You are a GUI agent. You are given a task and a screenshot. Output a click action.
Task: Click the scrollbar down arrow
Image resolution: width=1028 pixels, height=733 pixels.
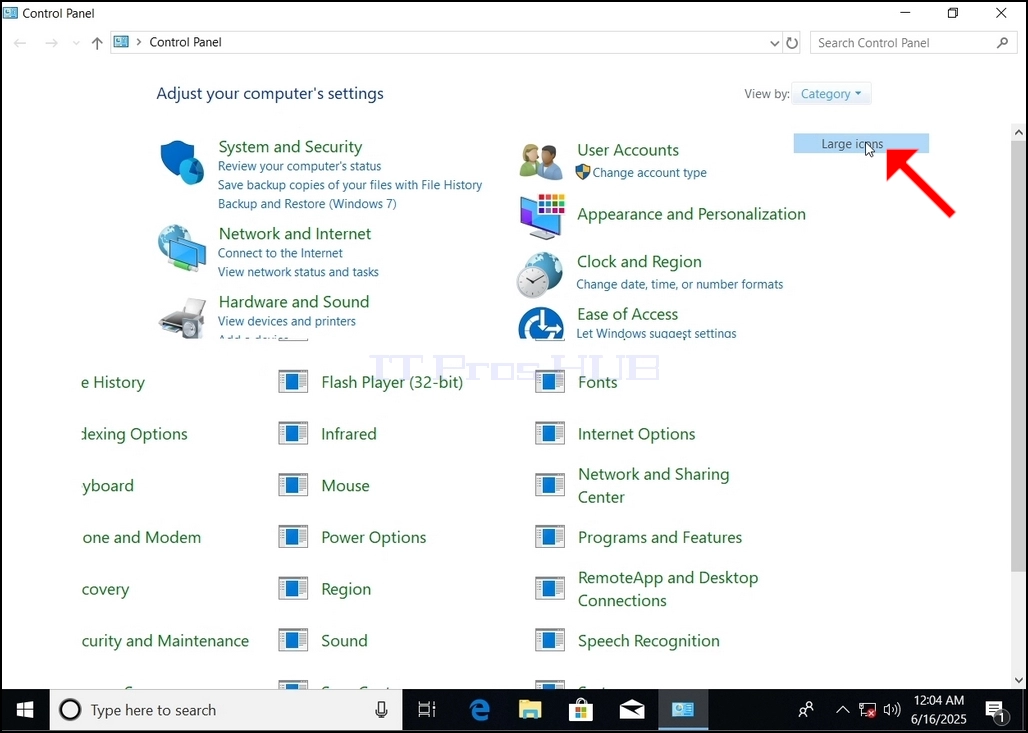pos(1019,680)
